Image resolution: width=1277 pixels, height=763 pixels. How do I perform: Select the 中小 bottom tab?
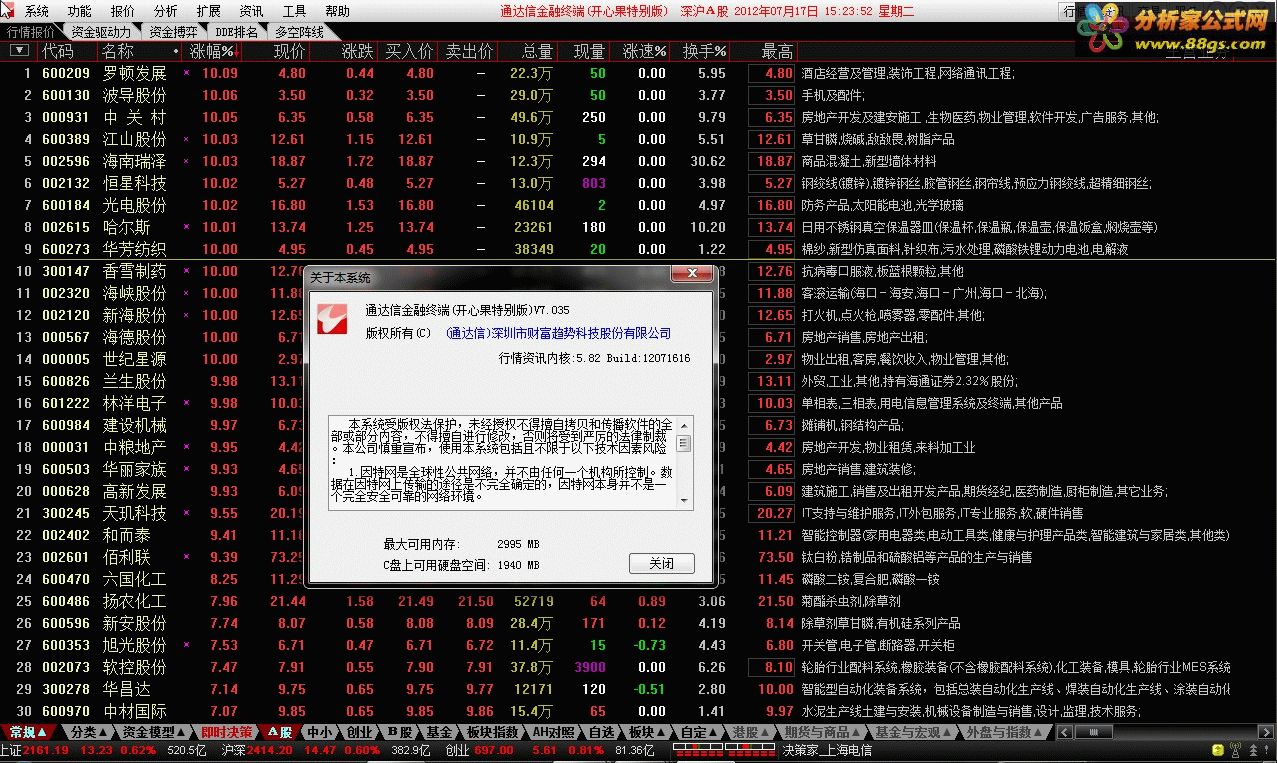point(319,733)
